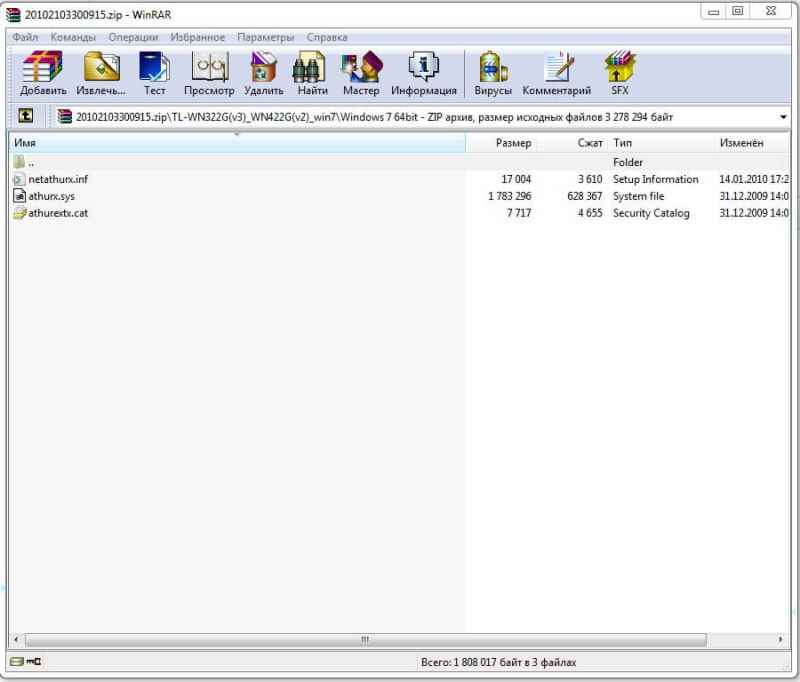Screen dimensions: 800x682
Task: Open the Команды menu
Action: point(73,37)
